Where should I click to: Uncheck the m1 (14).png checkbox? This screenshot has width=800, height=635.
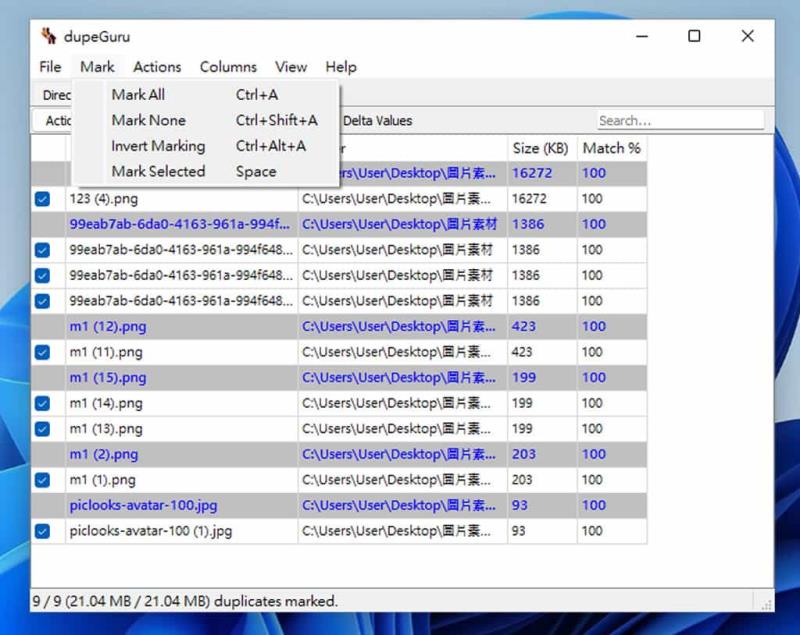(x=42, y=403)
